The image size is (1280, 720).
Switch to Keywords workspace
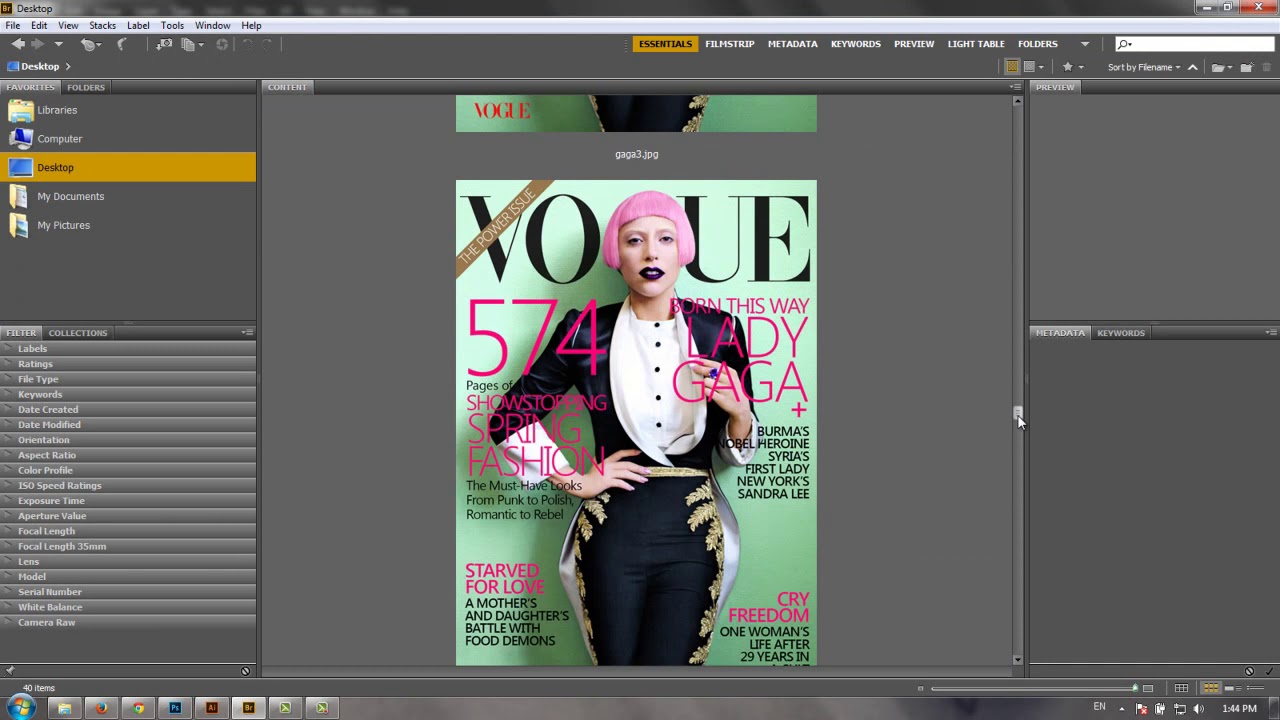[855, 44]
